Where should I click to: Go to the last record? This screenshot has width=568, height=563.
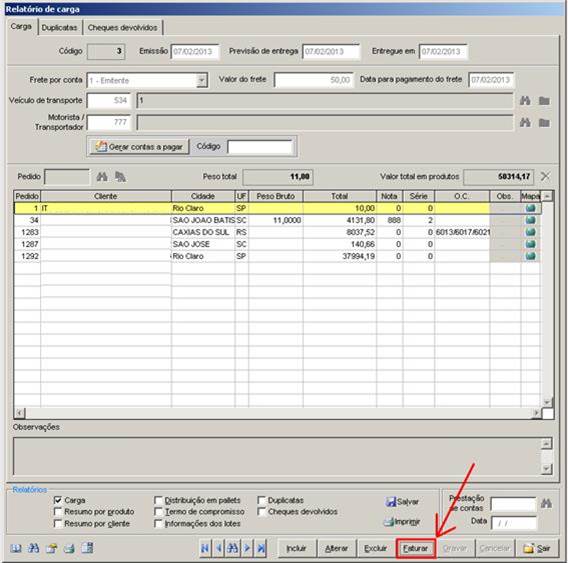[x=261, y=548]
